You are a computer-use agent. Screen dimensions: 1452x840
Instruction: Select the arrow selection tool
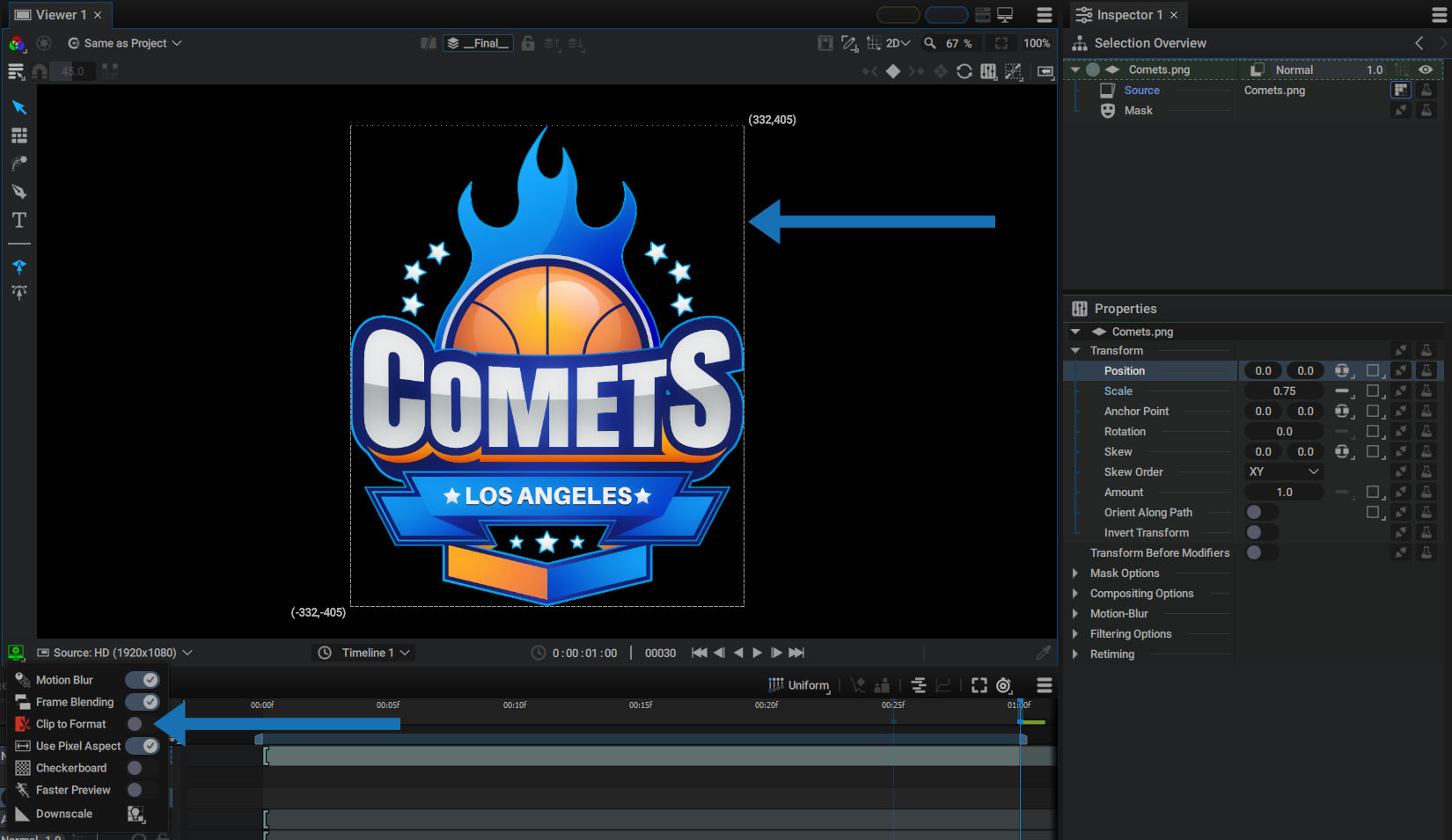click(x=18, y=107)
